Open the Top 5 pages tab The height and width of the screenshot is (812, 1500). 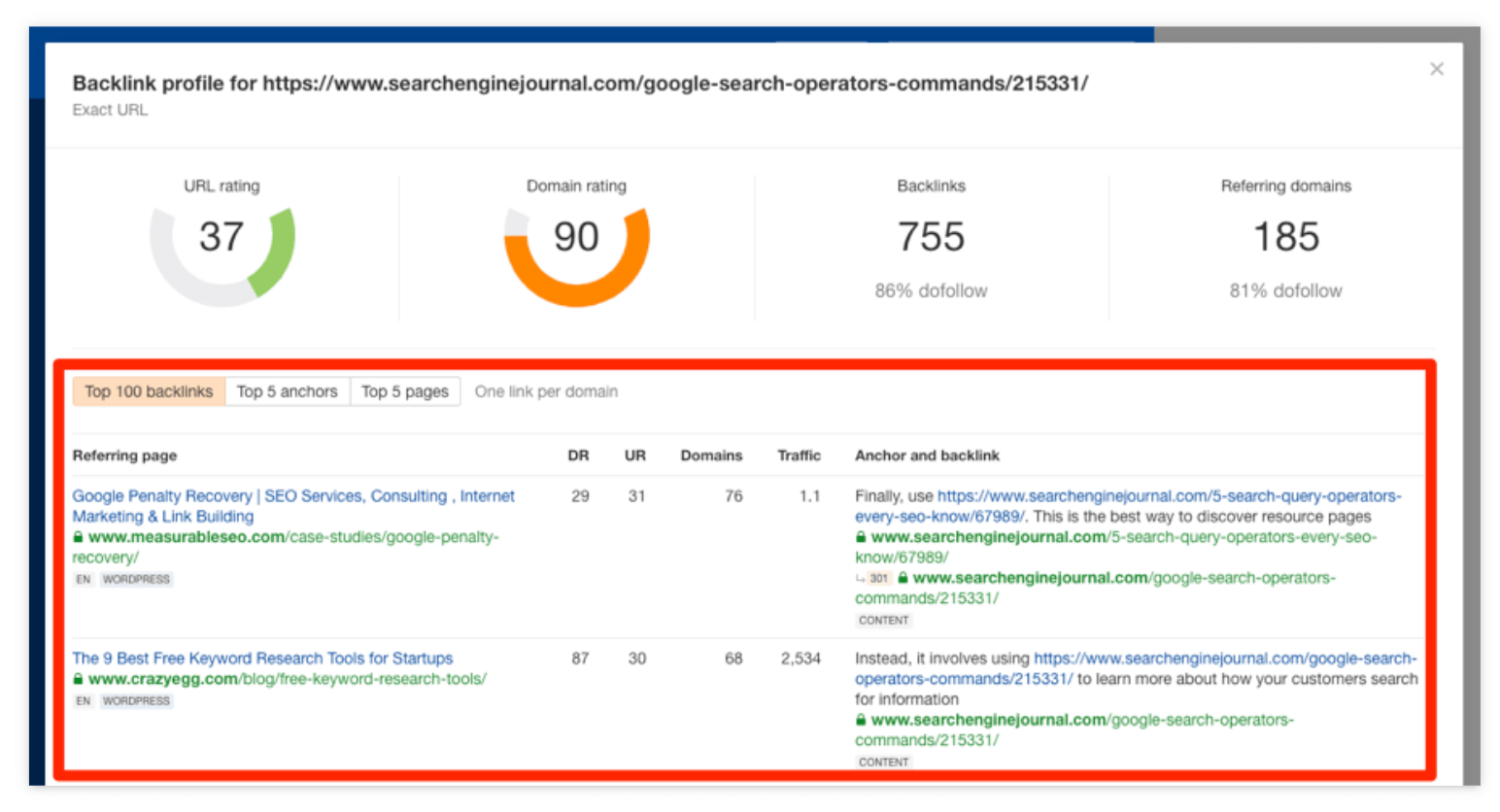(x=405, y=391)
